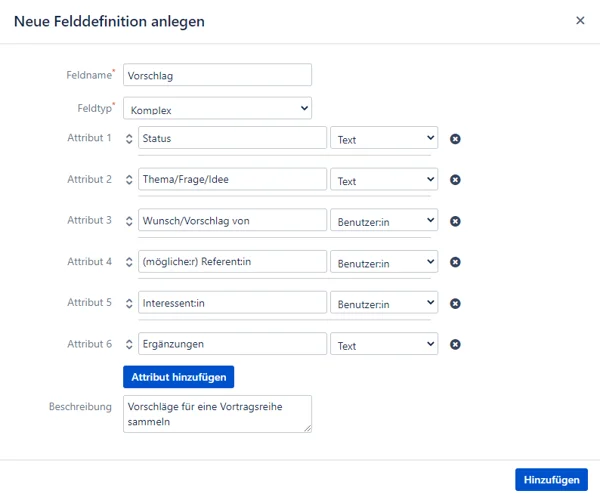Click the Attribut 4 label
Screen dimensions: 600x497
(x=90, y=262)
